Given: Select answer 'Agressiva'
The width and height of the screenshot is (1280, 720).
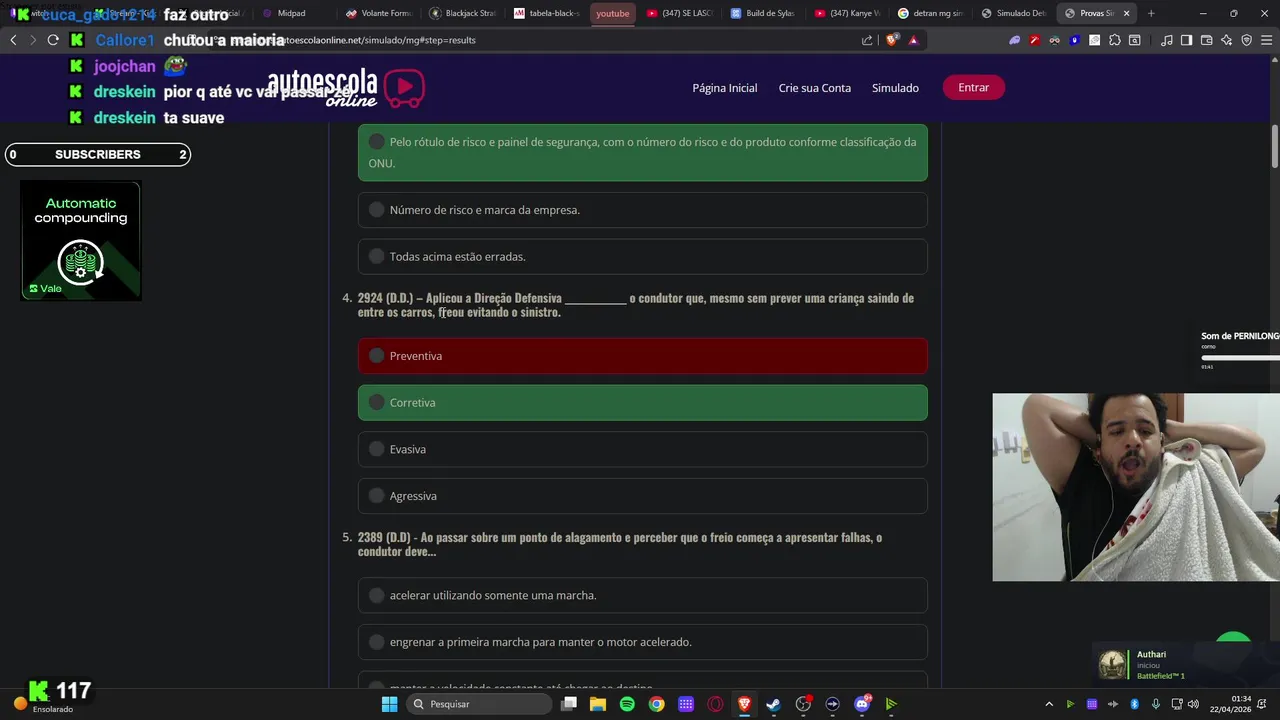Looking at the screenshot, I should (642, 496).
